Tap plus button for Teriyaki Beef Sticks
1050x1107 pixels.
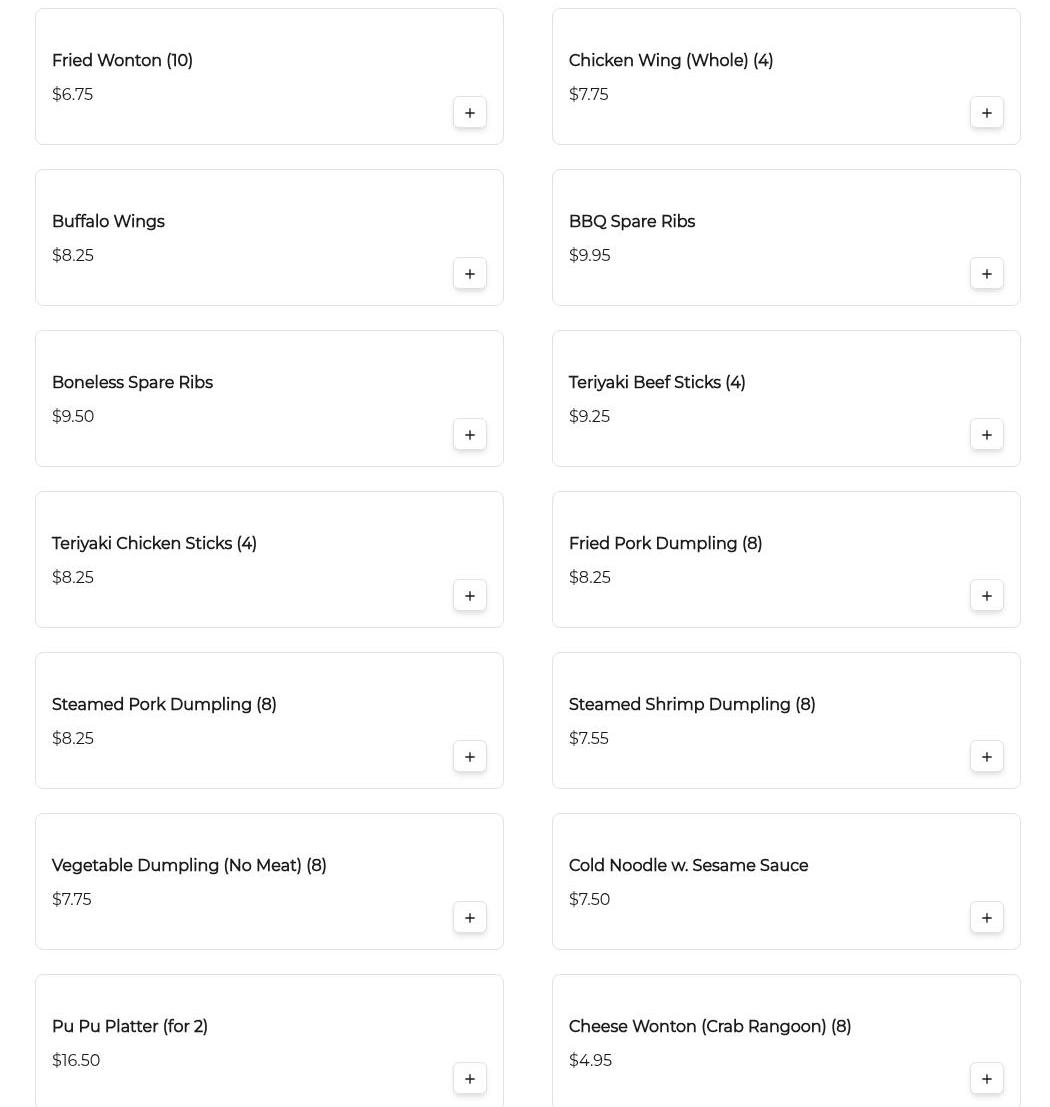pyautogui.click(x=987, y=435)
